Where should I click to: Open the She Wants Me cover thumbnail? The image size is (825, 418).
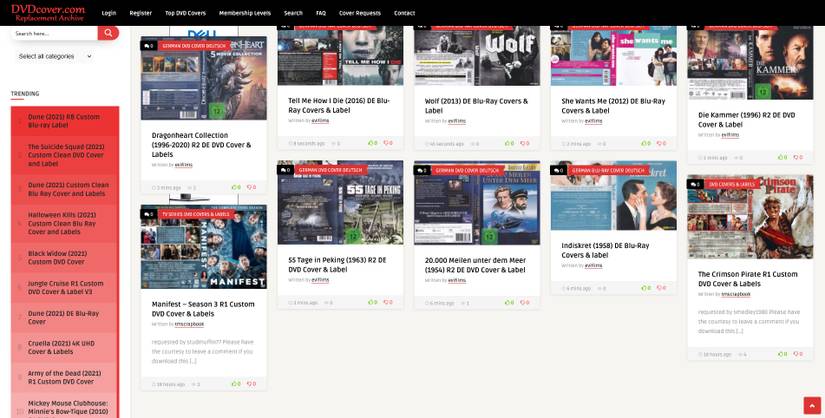(613, 55)
